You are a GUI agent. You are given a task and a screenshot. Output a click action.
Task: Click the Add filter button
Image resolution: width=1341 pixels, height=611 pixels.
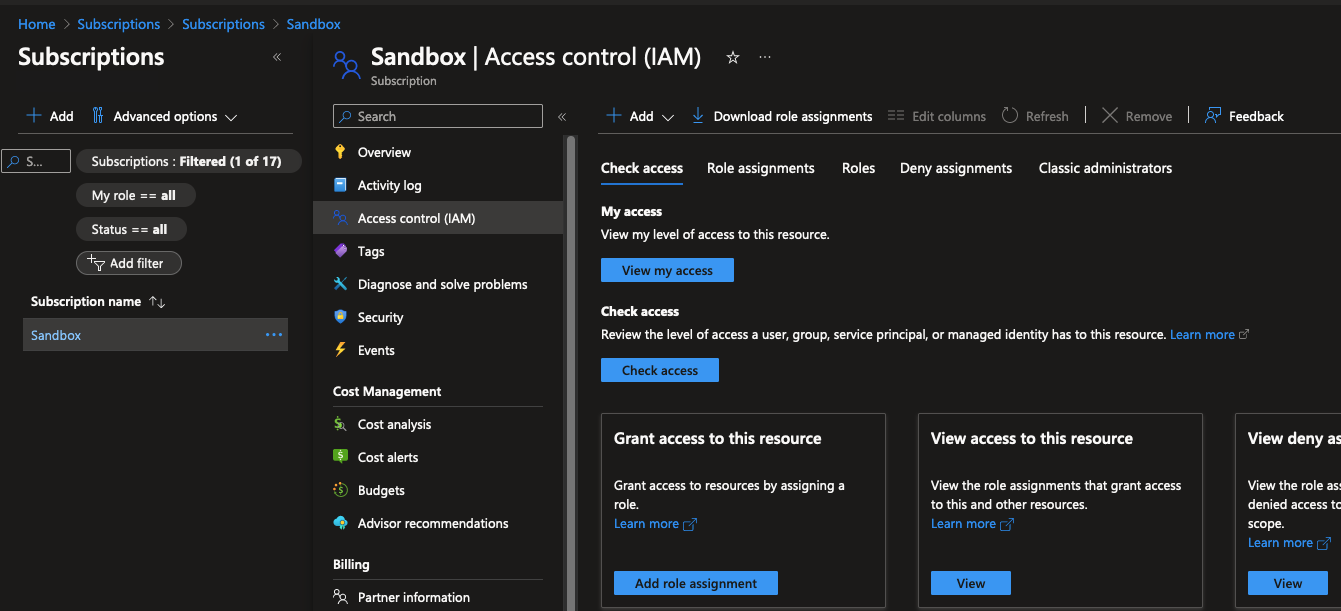(x=128, y=263)
